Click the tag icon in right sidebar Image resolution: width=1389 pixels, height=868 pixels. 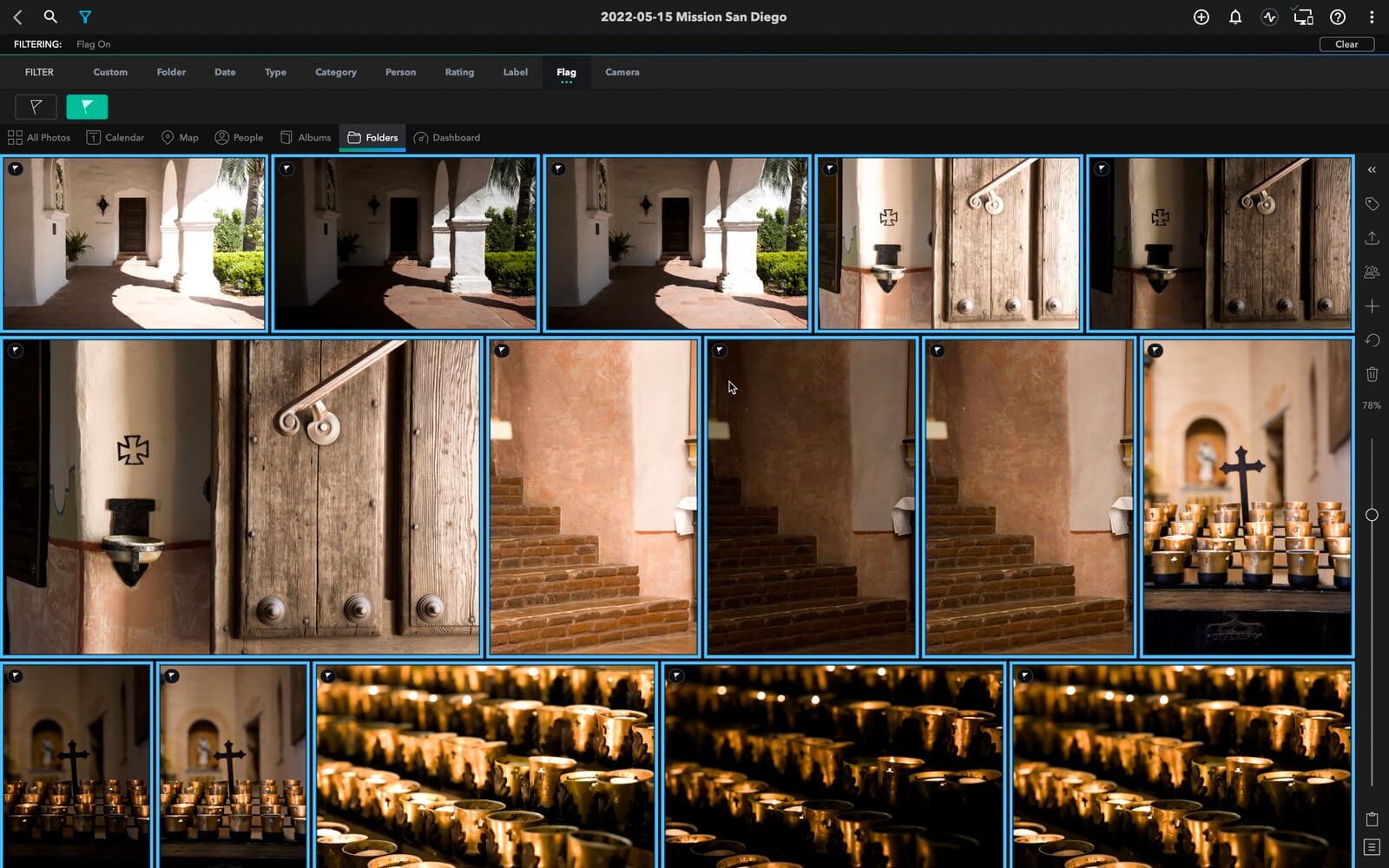tap(1372, 204)
